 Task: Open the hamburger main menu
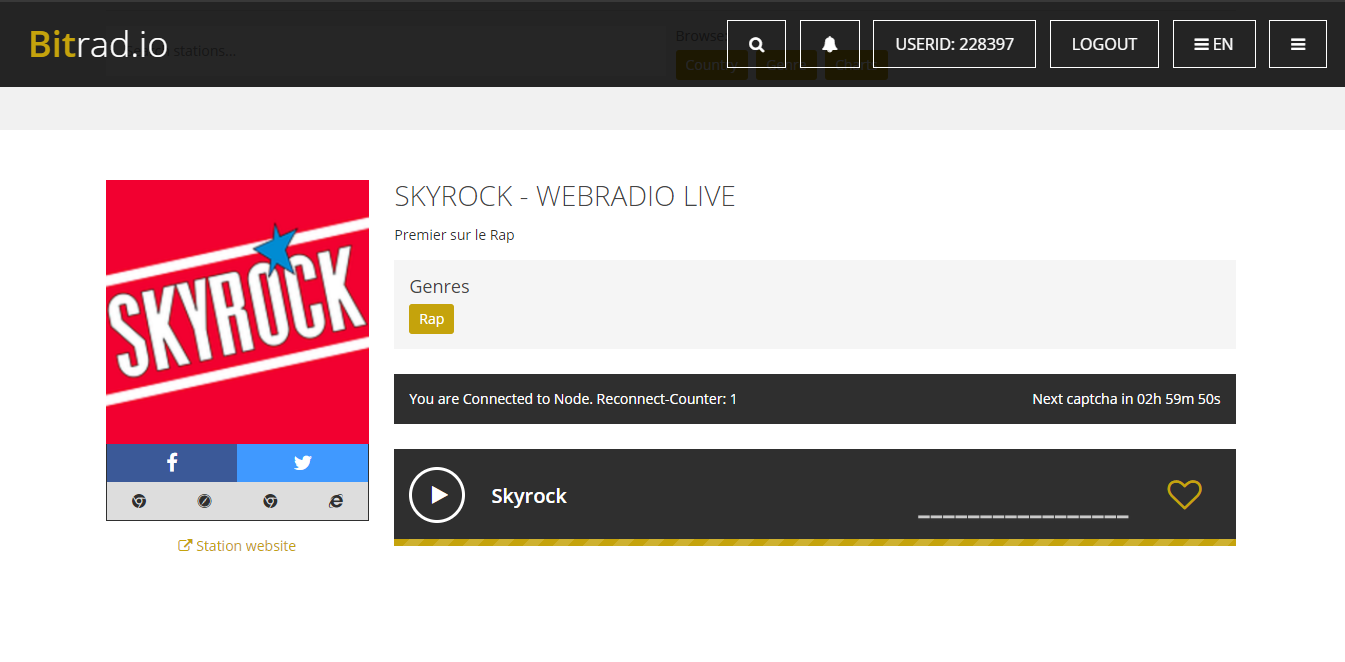[1298, 44]
